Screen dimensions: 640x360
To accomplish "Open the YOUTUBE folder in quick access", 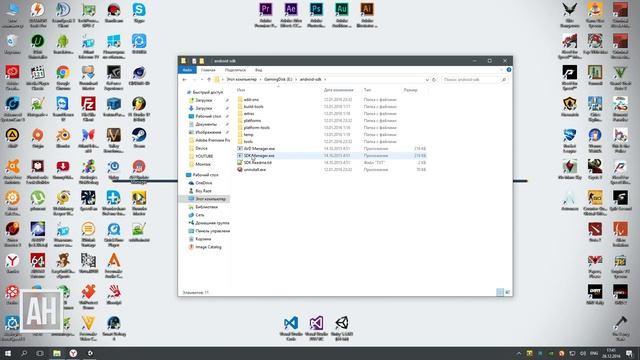I will coord(204,156).
